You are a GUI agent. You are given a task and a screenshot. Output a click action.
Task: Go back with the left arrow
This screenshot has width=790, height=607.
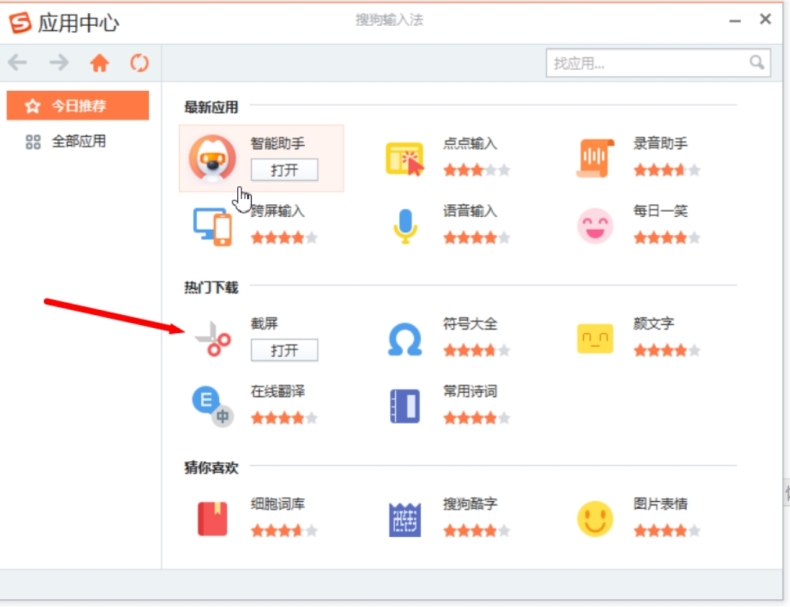[x=18, y=62]
